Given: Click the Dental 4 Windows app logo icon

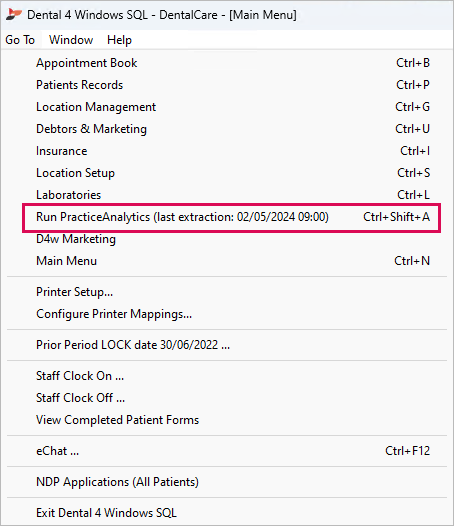Looking at the screenshot, I should click(x=14, y=14).
